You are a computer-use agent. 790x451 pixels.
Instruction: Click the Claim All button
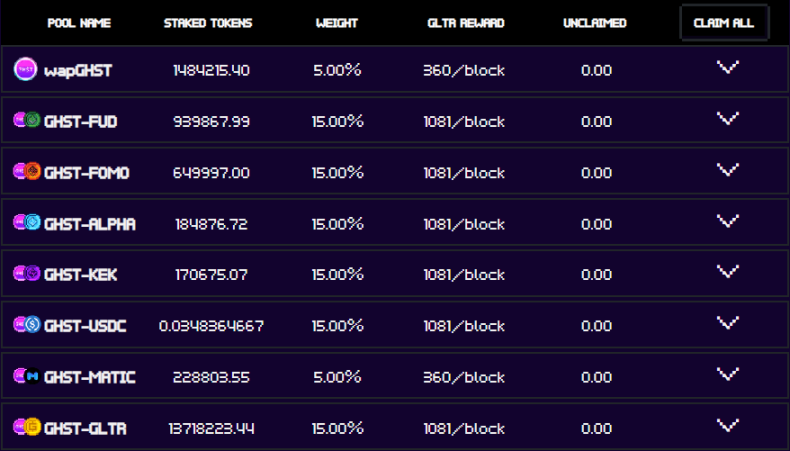pyautogui.click(x=724, y=23)
